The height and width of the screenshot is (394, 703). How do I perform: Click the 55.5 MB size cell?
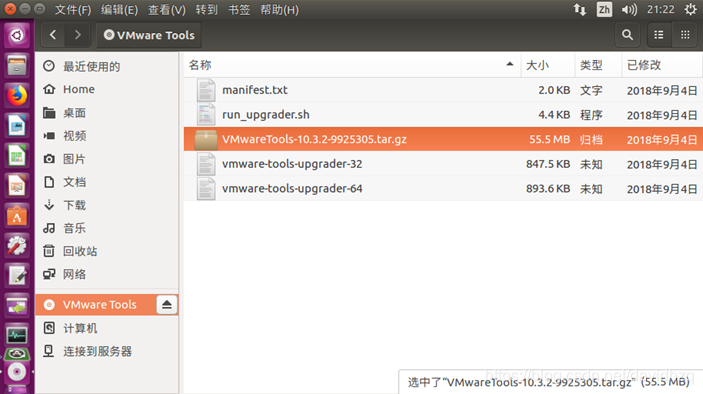coord(549,139)
